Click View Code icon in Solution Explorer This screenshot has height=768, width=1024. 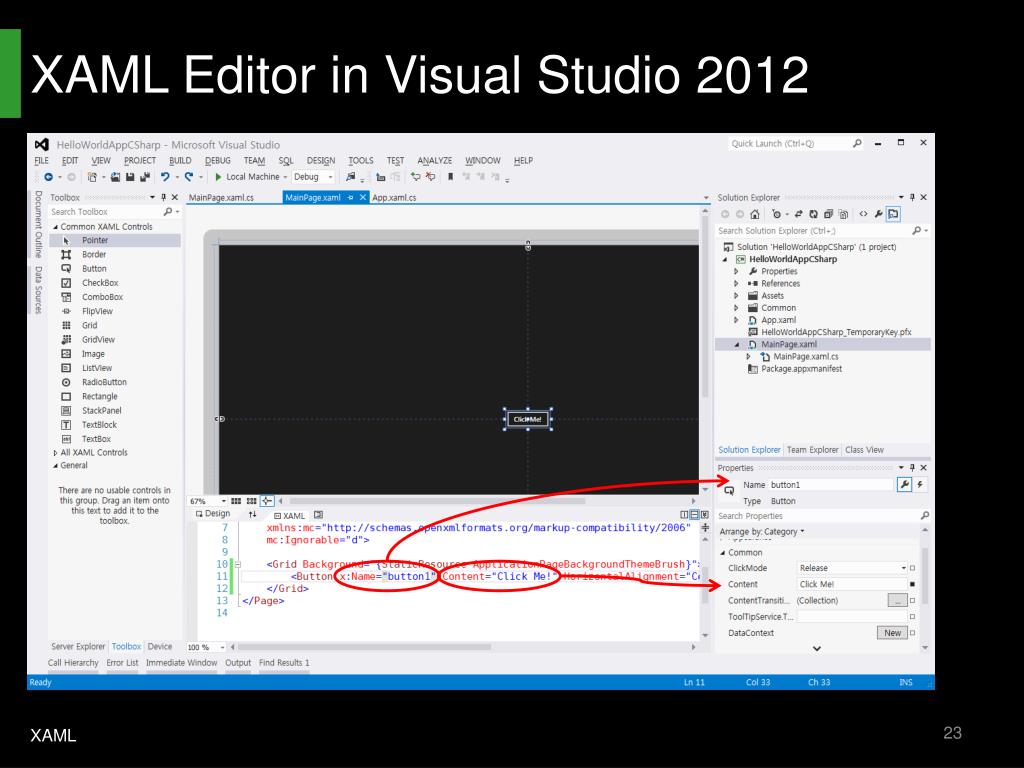[x=863, y=214]
